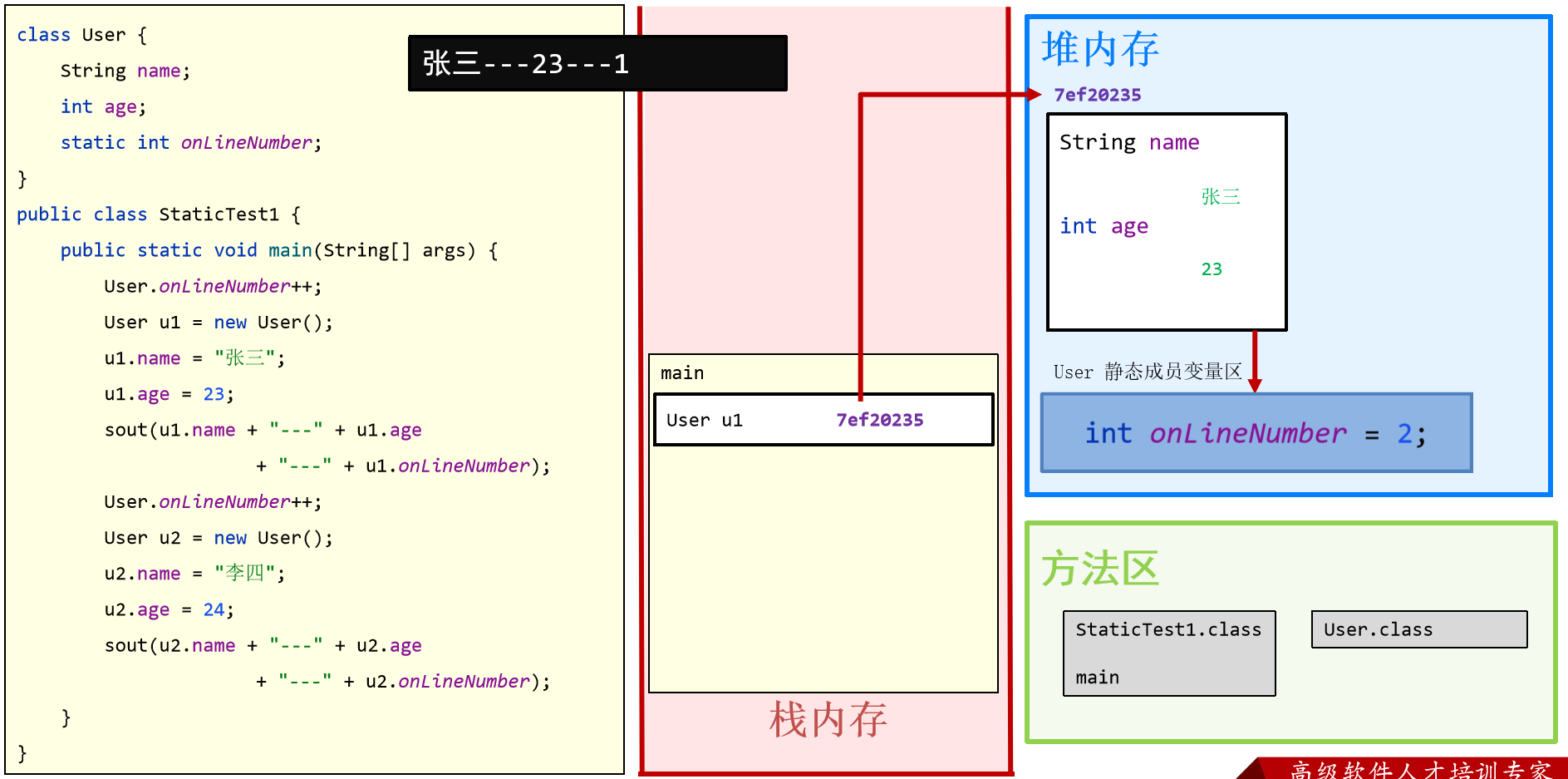Click the 'int onLineNumber = 2;' static box
Image resolution: width=1568 pixels, height=779 pixels.
(1256, 433)
